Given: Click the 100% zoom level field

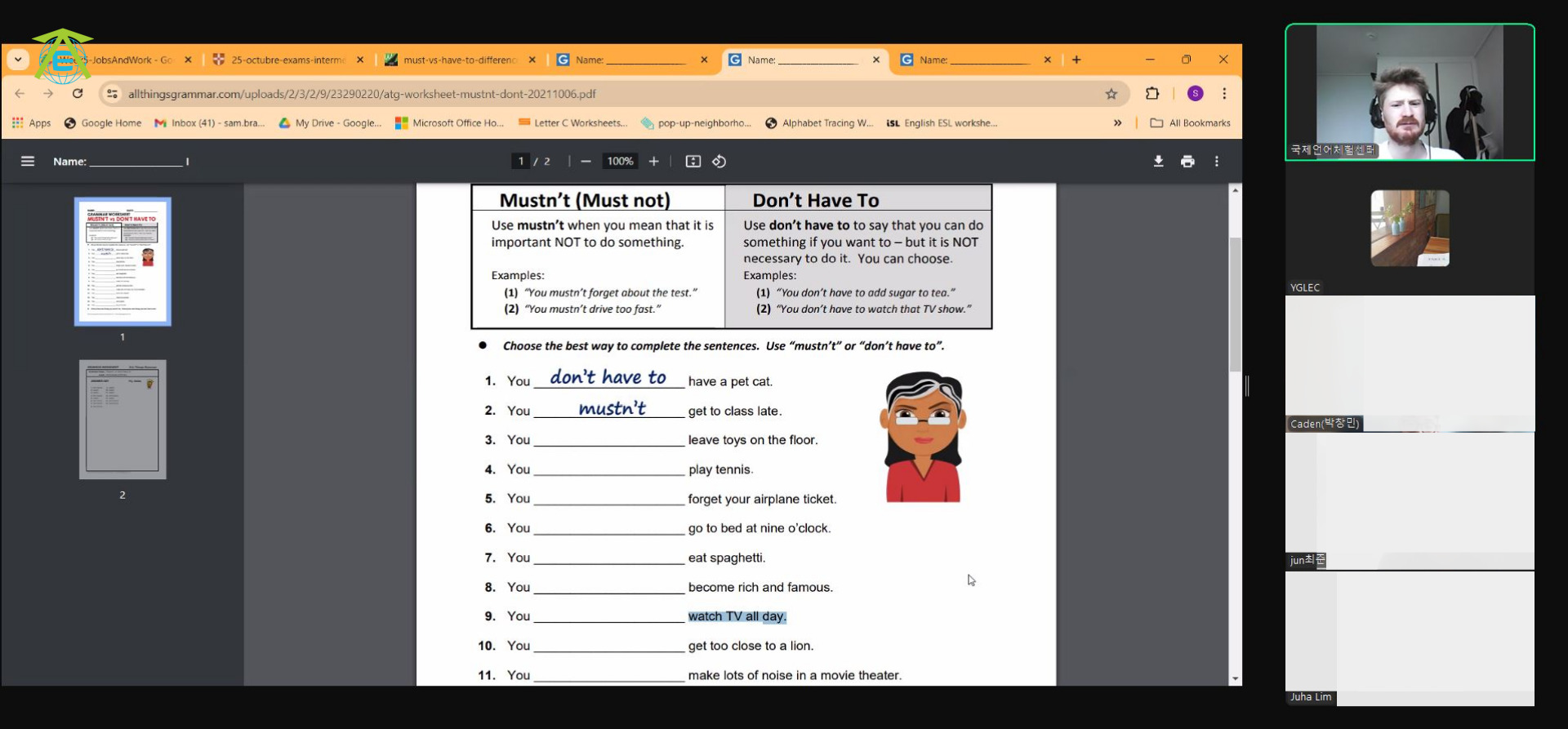Looking at the screenshot, I should [x=620, y=162].
